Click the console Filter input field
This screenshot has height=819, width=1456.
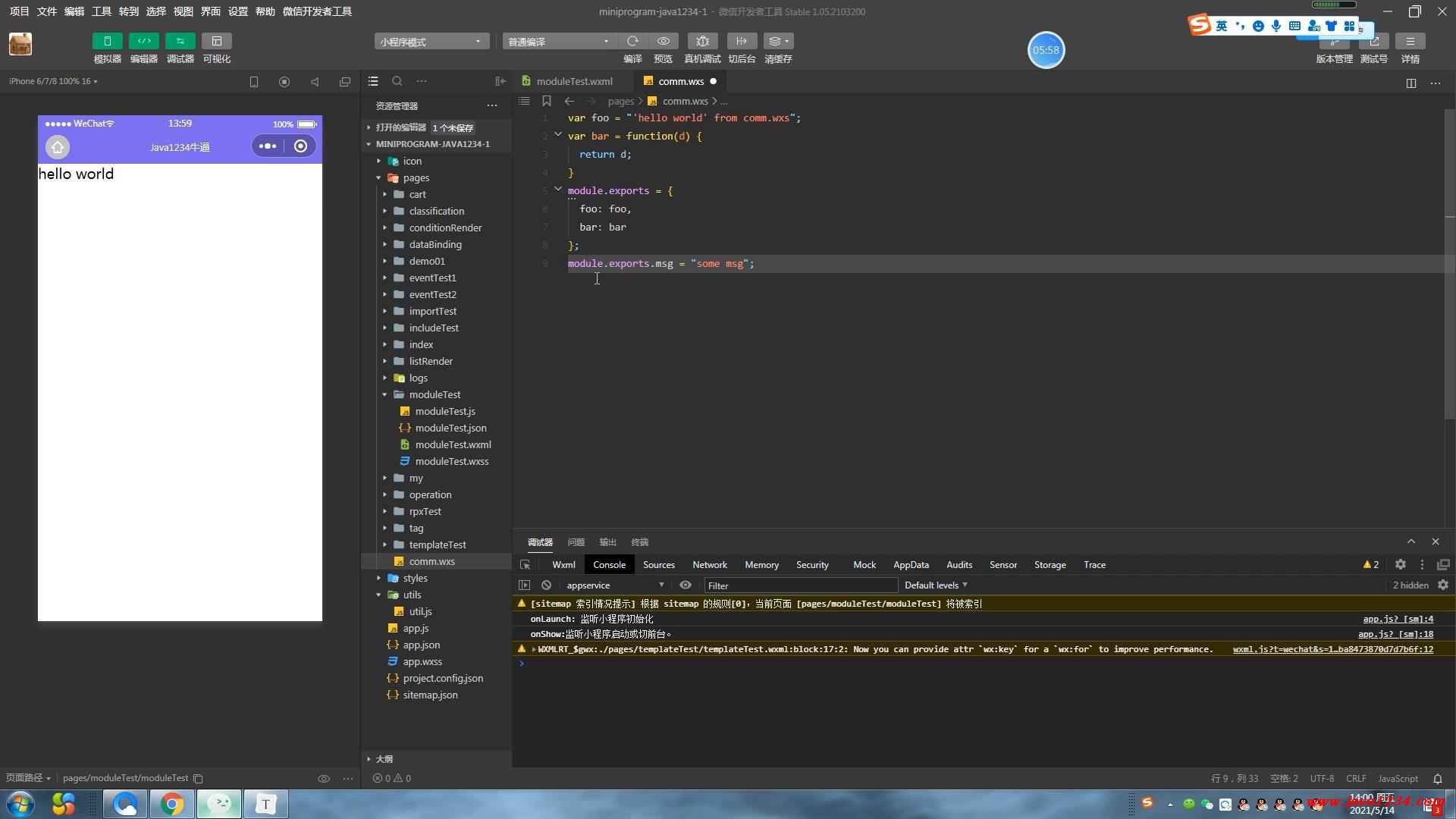click(801, 585)
